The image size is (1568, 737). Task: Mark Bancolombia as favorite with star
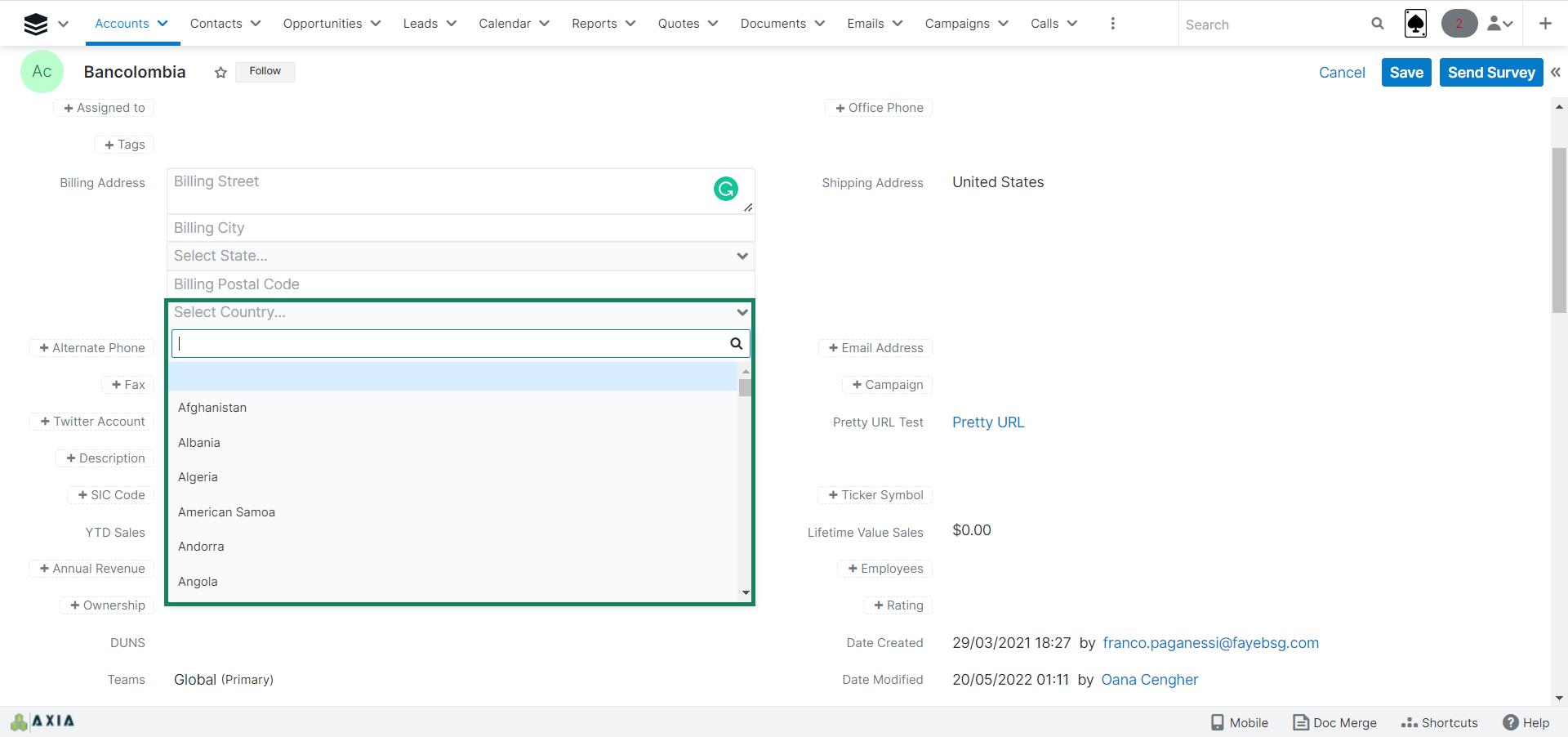point(220,73)
